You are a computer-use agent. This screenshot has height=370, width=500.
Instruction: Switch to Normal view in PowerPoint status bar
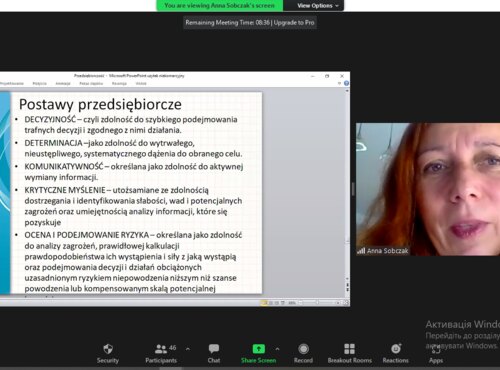264,303
